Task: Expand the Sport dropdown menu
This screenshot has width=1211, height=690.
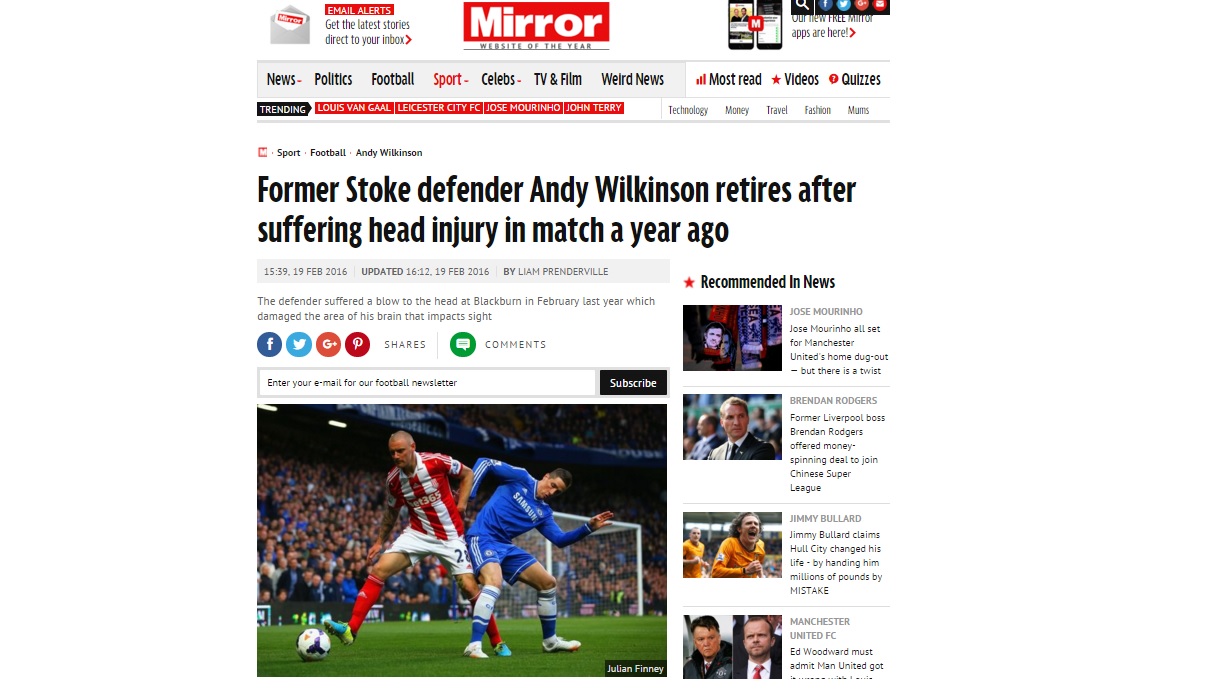Action: [x=450, y=80]
